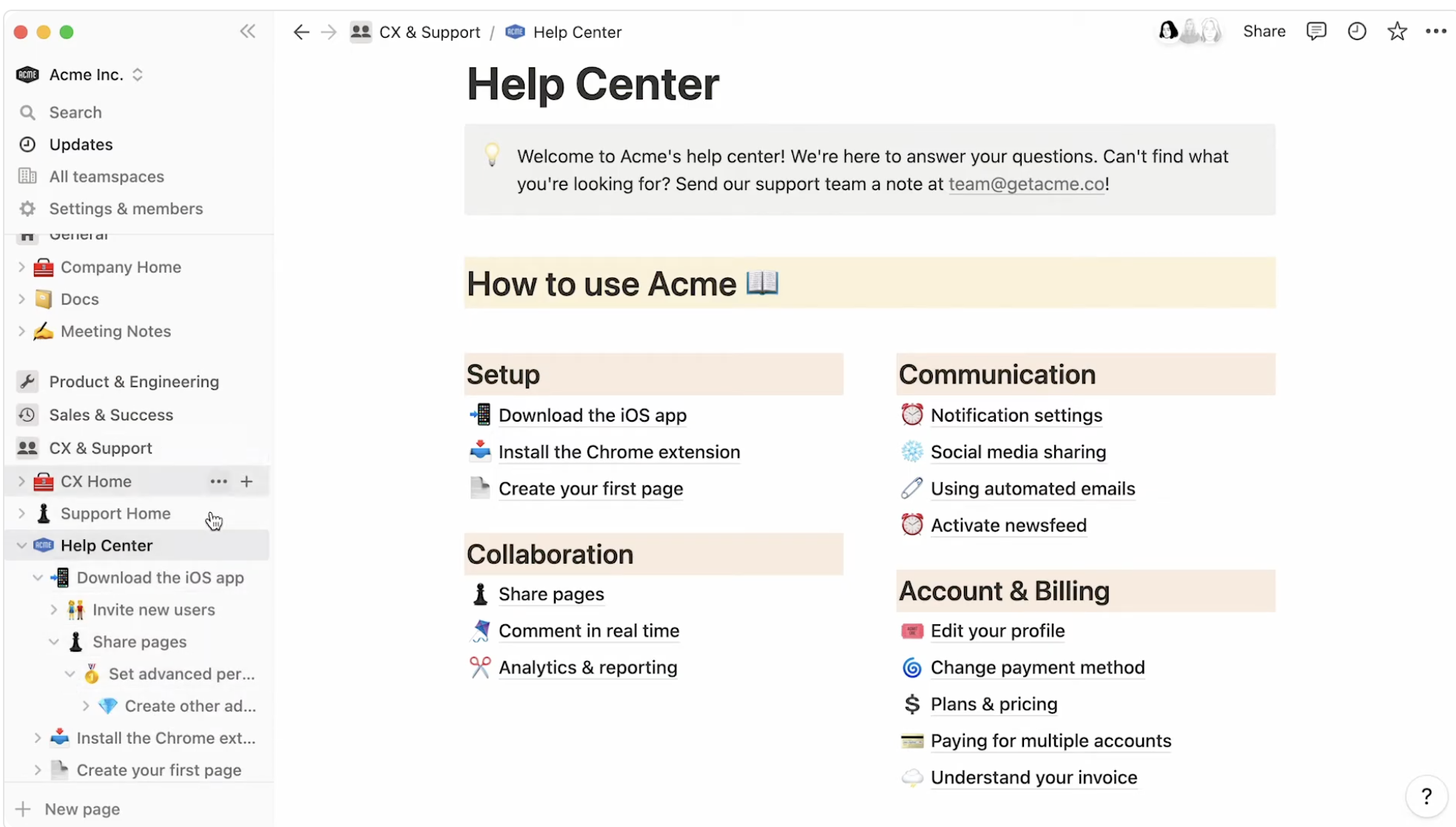Click team@getacme.co support email link

pos(1024,183)
